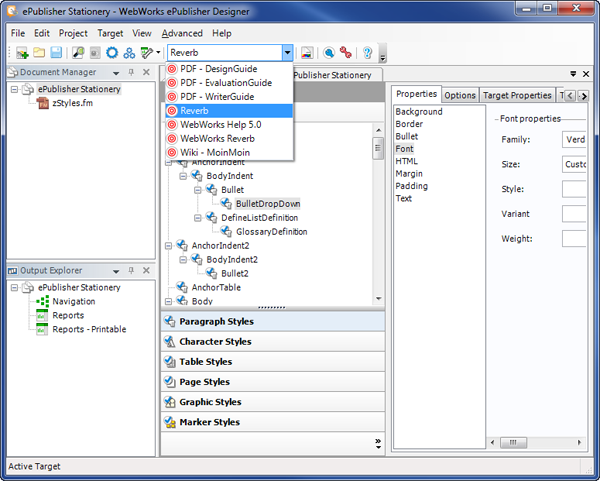
Task: Click the Generate gear icon
Action: click(112, 53)
